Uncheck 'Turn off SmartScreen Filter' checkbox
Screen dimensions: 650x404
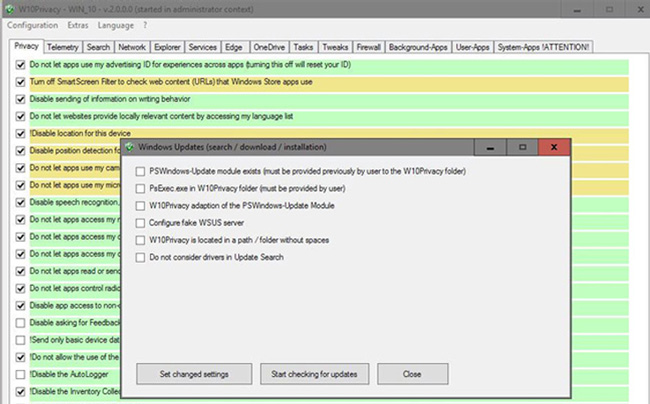click(x=20, y=82)
